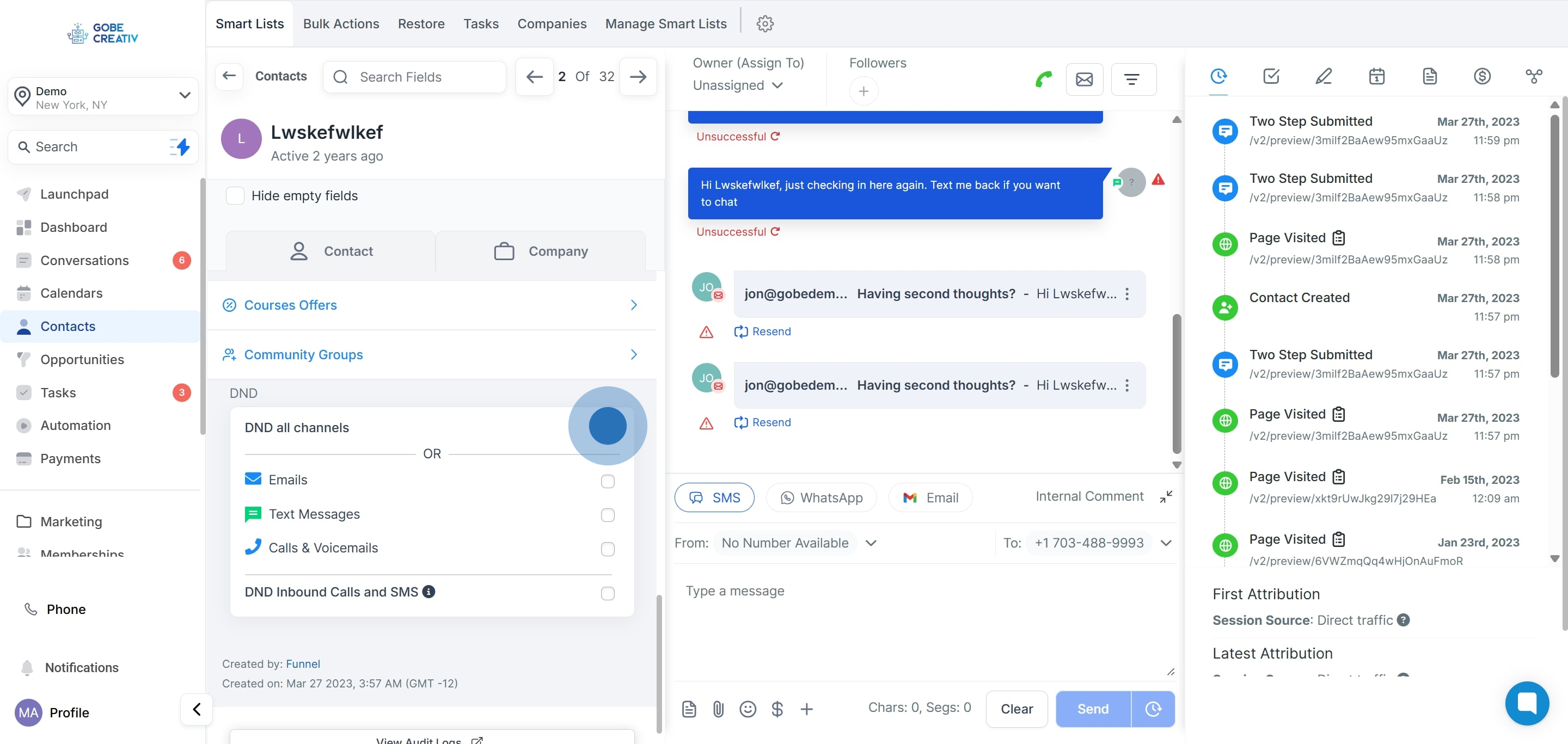Click the attach file paperclip icon
The image size is (1568, 744).
tap(718, 709)
